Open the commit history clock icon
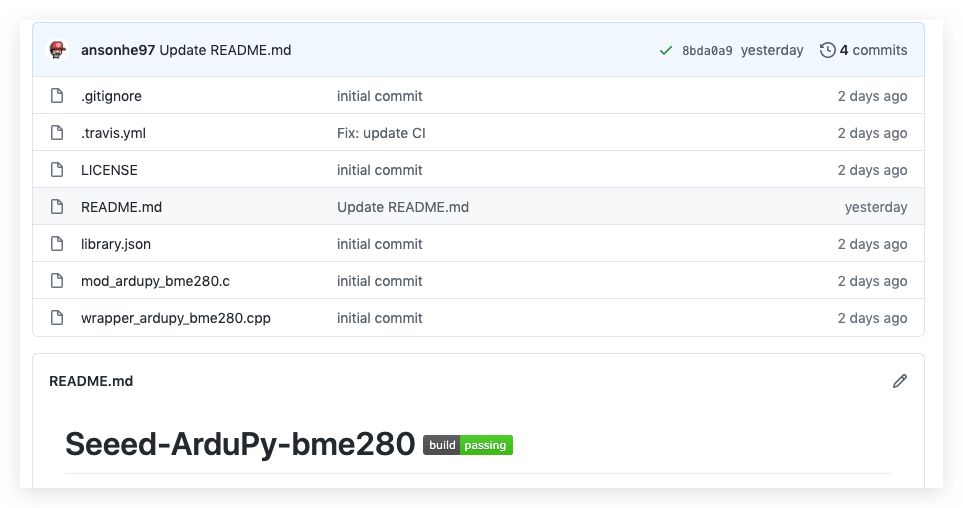This screenshot has height=508, width=963. pyautogui.click(x=827, y=50)
